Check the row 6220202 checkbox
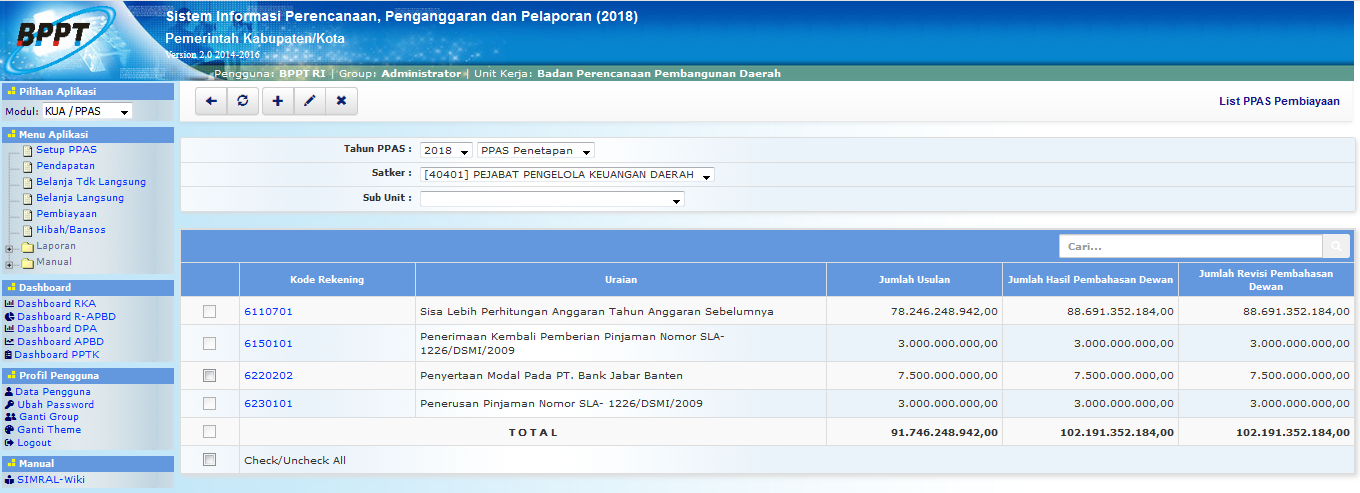The height and width of the screenshot is (493, 1360). click(x=209, y=376)
